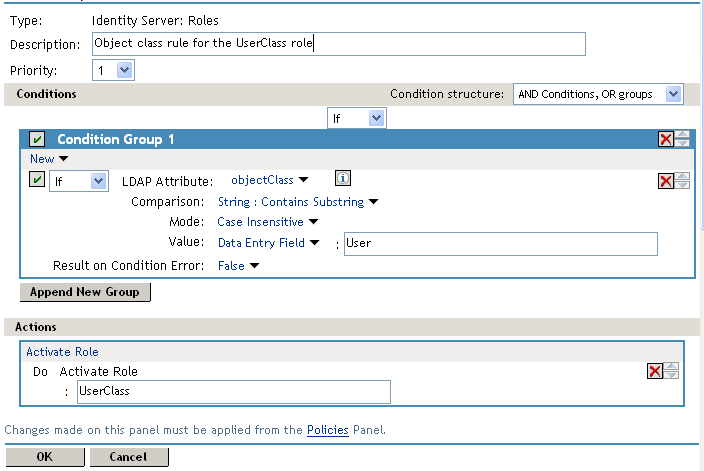Open the New menu in Condition Group

(49, 159)
